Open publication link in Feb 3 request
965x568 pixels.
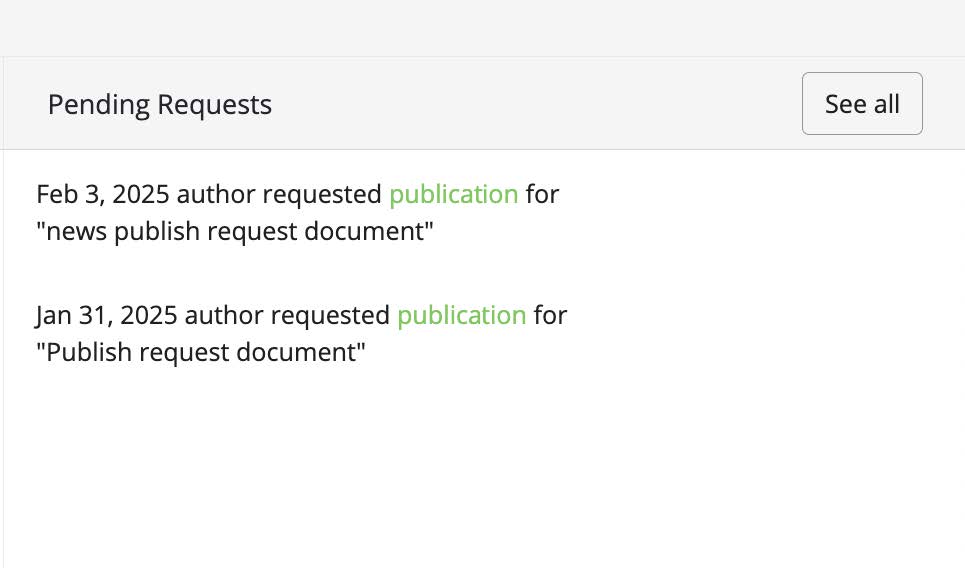pyautogui.click(x=453, y=194)
